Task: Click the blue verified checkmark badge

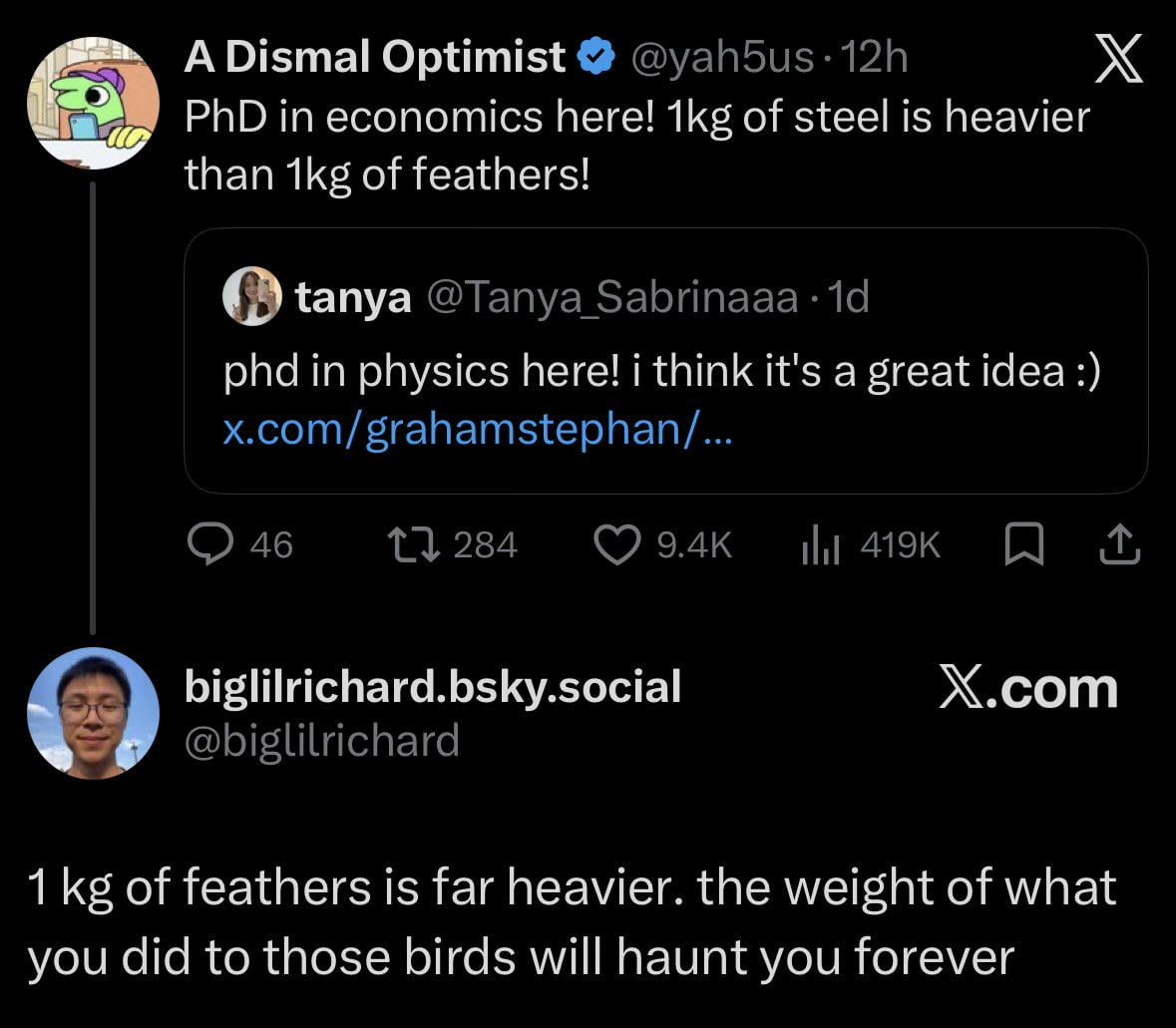Action: point(596,59)
